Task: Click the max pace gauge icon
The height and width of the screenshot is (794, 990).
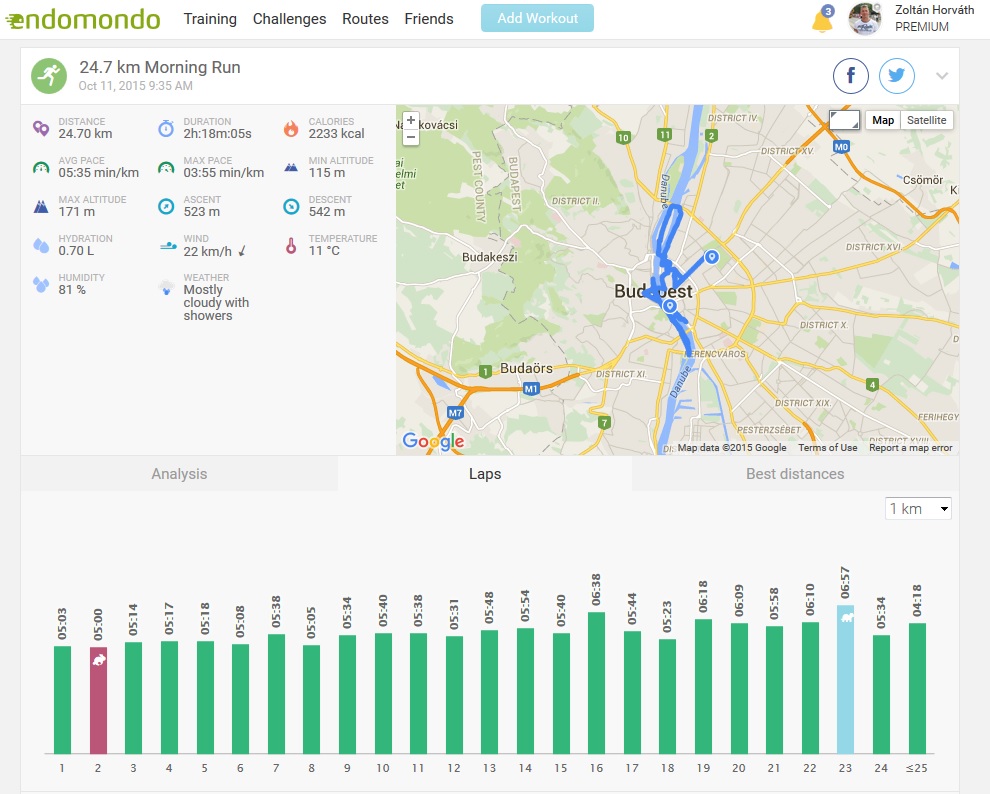Action: tap(166, 167)
